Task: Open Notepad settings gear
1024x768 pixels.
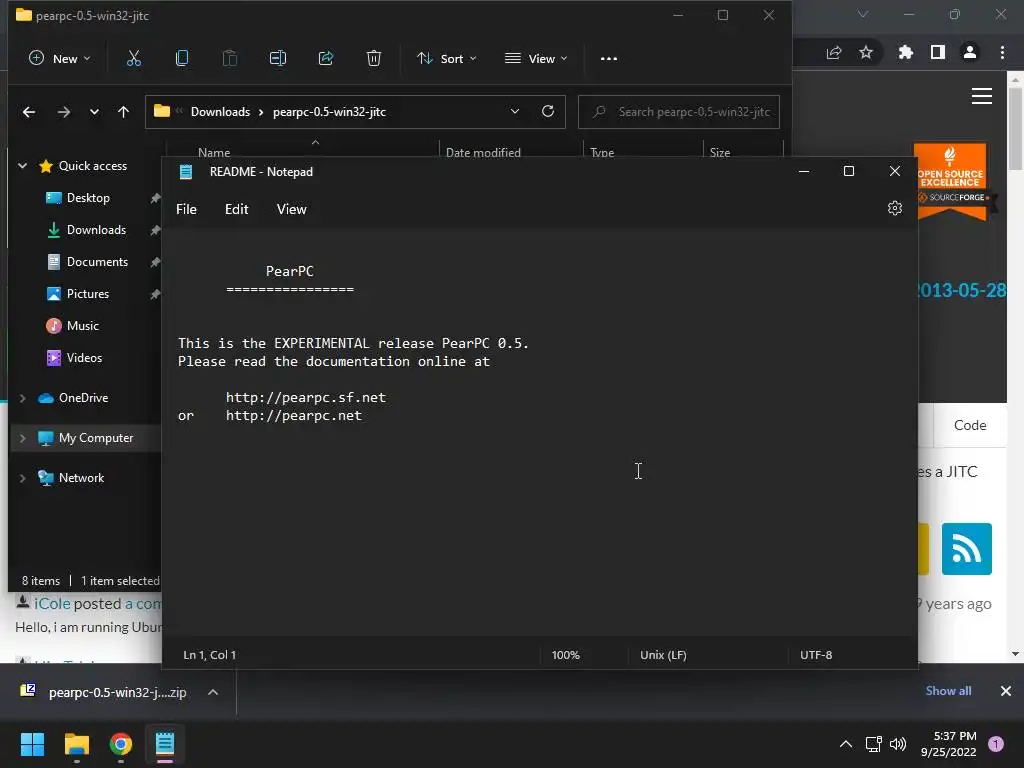Action: coord(895,208)
